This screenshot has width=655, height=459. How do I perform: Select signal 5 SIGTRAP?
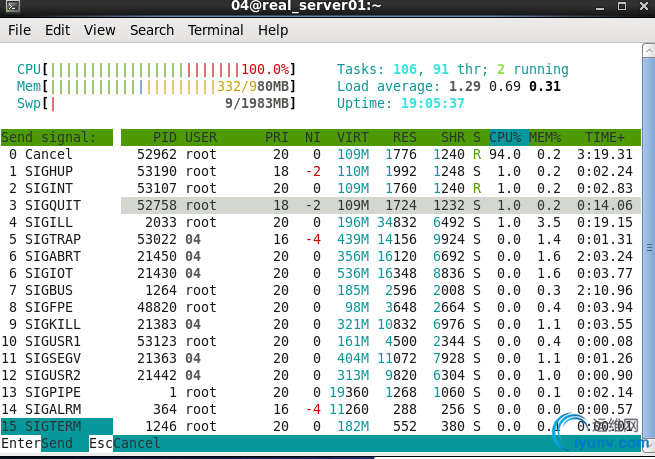coord(57,239)
